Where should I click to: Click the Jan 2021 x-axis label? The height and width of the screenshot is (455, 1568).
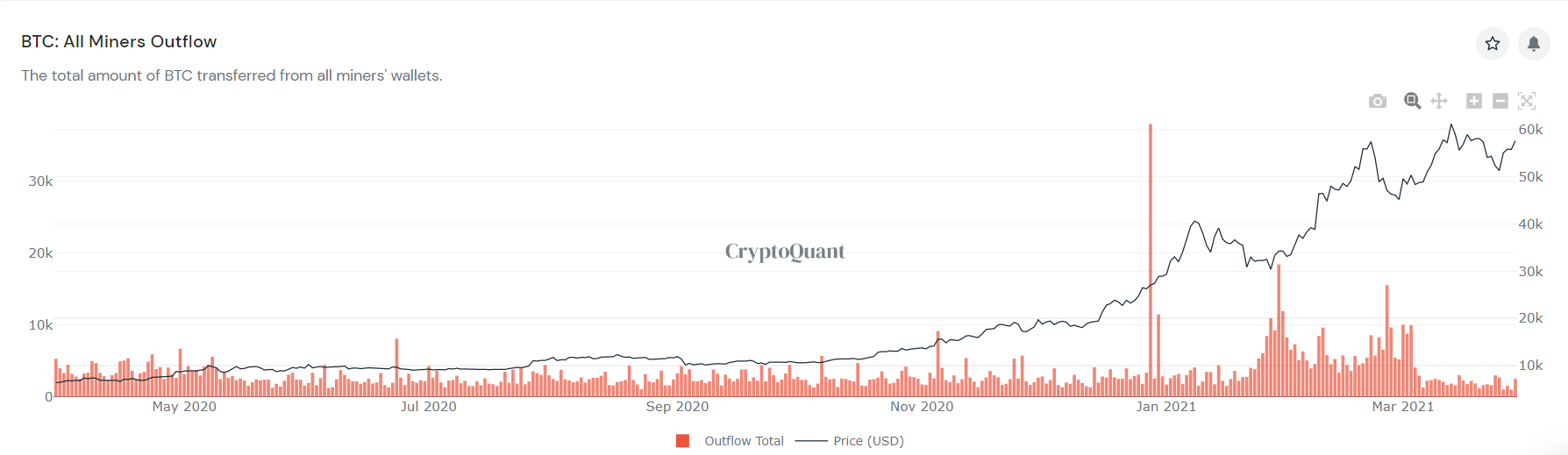[x=1165, y=407]
